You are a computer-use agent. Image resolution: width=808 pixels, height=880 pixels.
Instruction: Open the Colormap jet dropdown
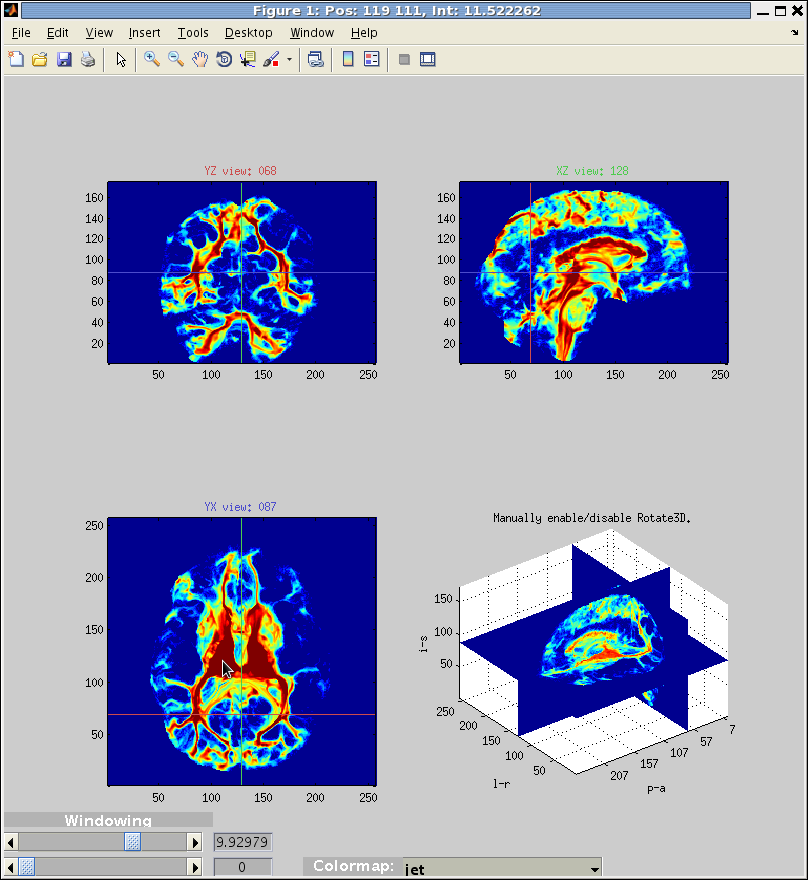point(502,868)
